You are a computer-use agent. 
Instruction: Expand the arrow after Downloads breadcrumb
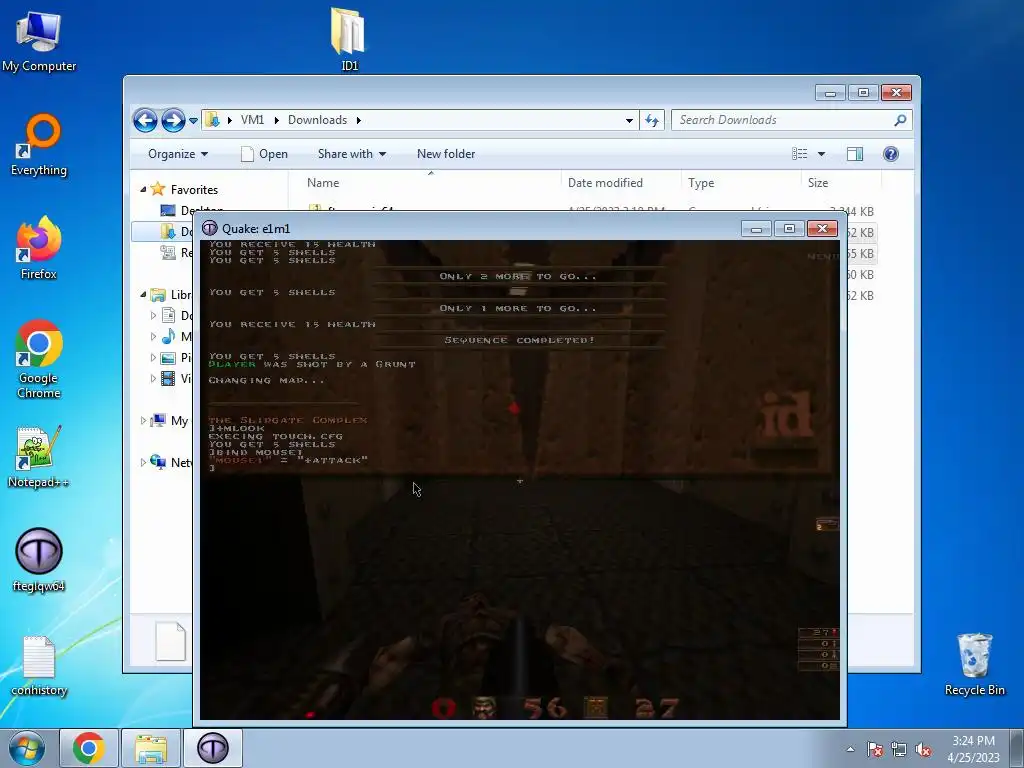359,120
